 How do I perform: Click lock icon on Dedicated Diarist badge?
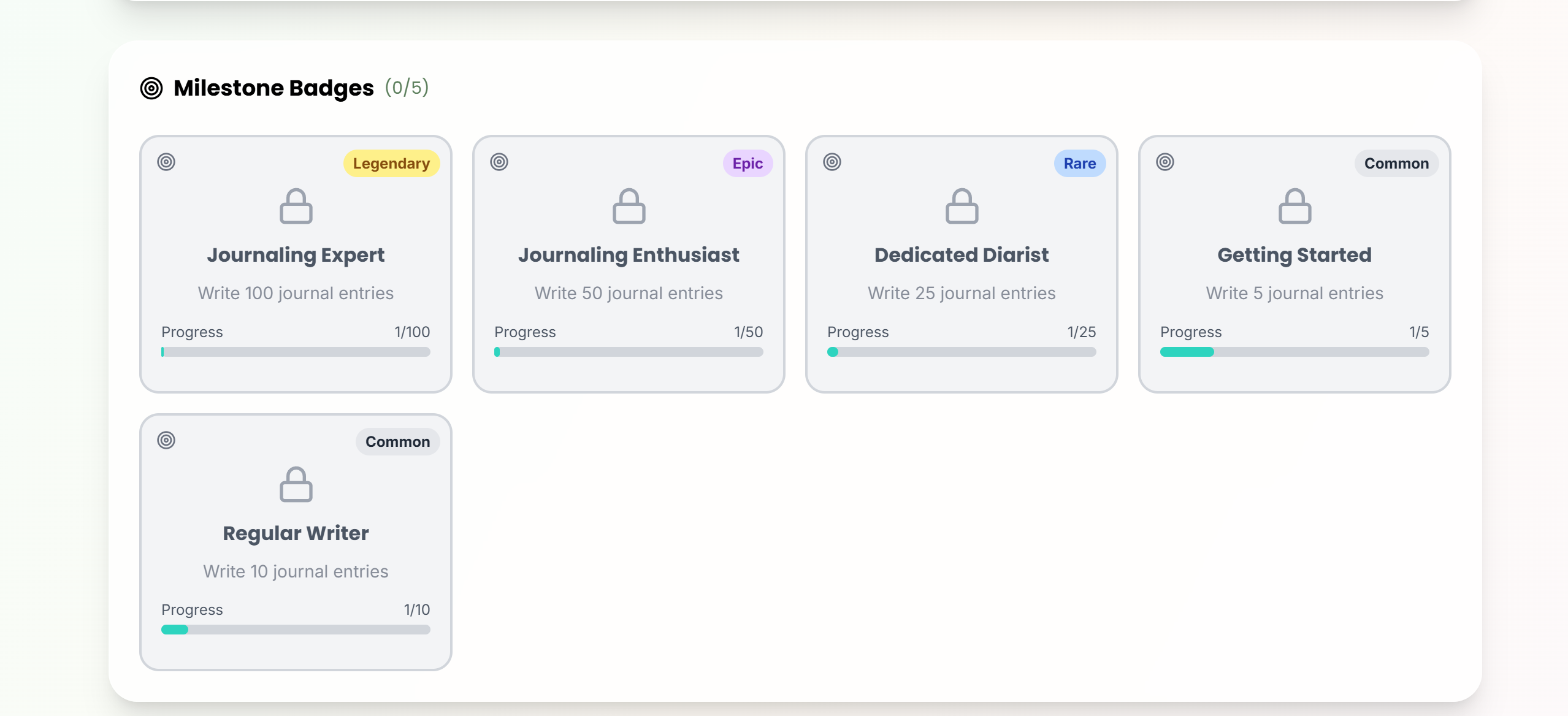click(x=962, y=206)
